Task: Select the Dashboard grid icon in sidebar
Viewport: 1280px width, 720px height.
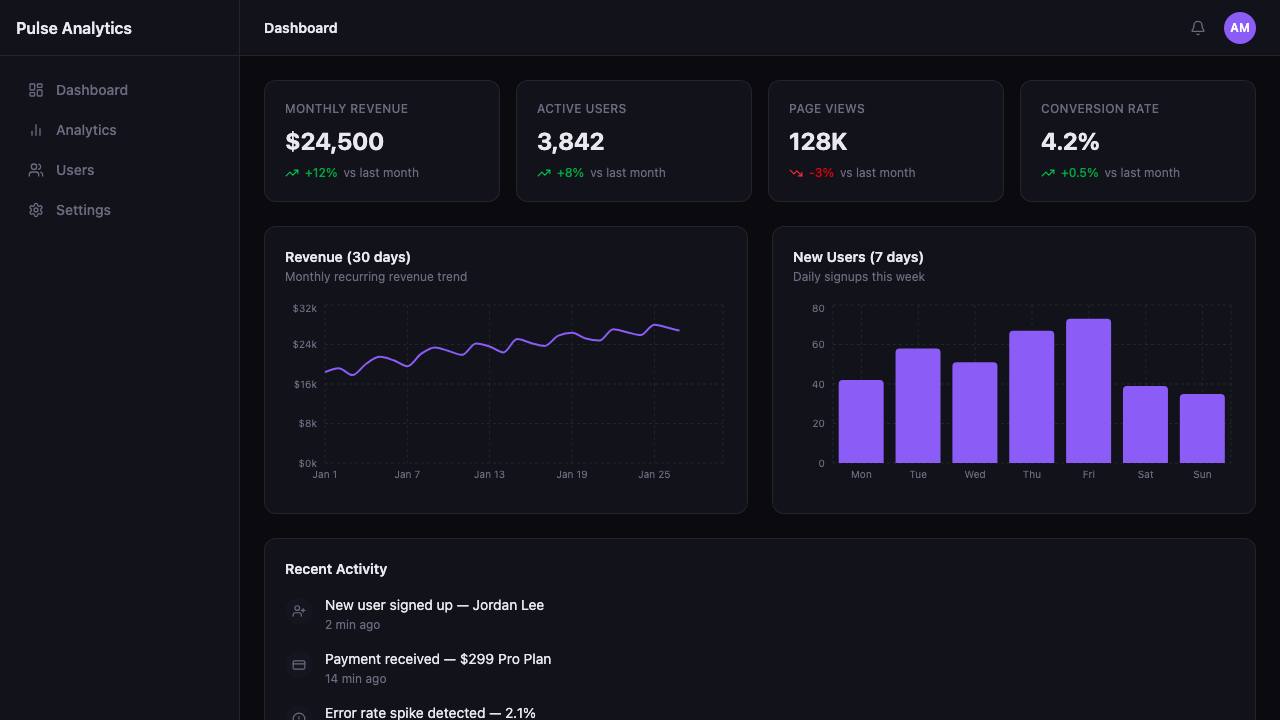Action: click(x=36, y=90)
